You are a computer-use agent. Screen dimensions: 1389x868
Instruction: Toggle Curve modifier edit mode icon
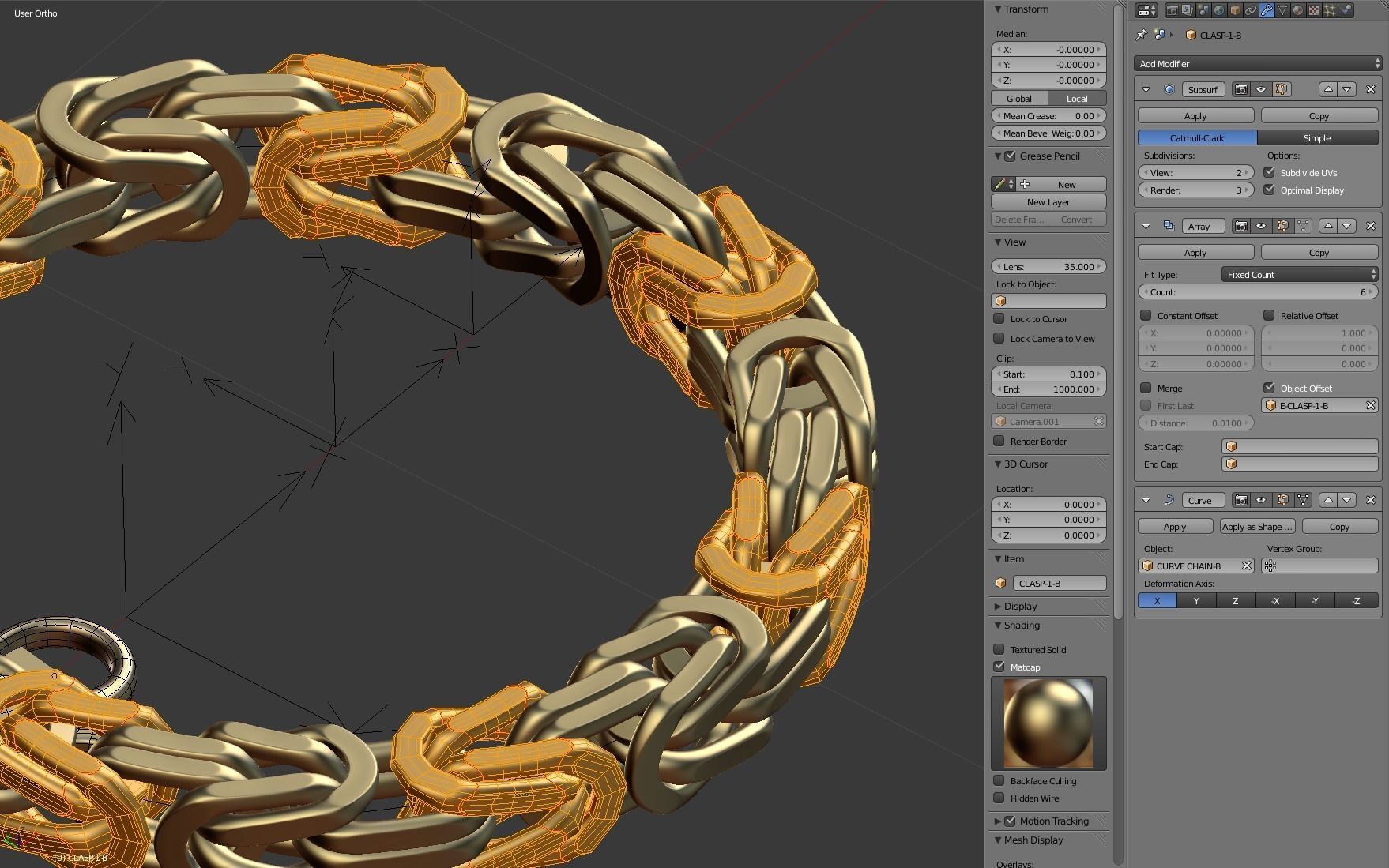point(1282,500)
